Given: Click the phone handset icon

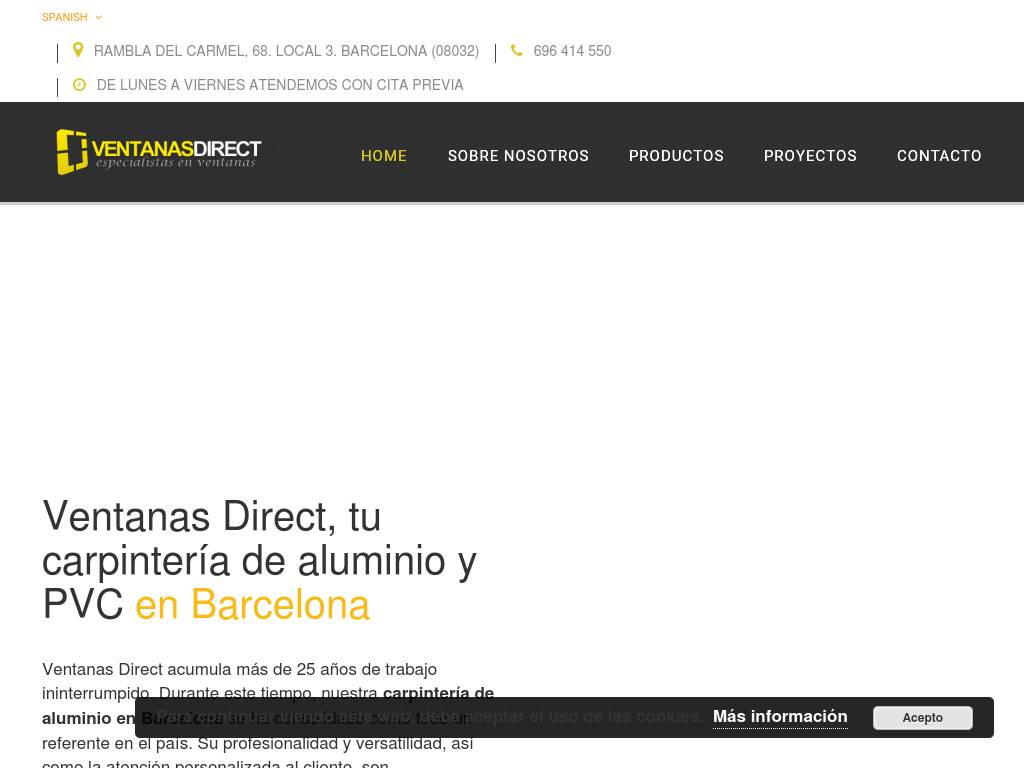Looking at the screenshot, I should (x=517, y=51).
